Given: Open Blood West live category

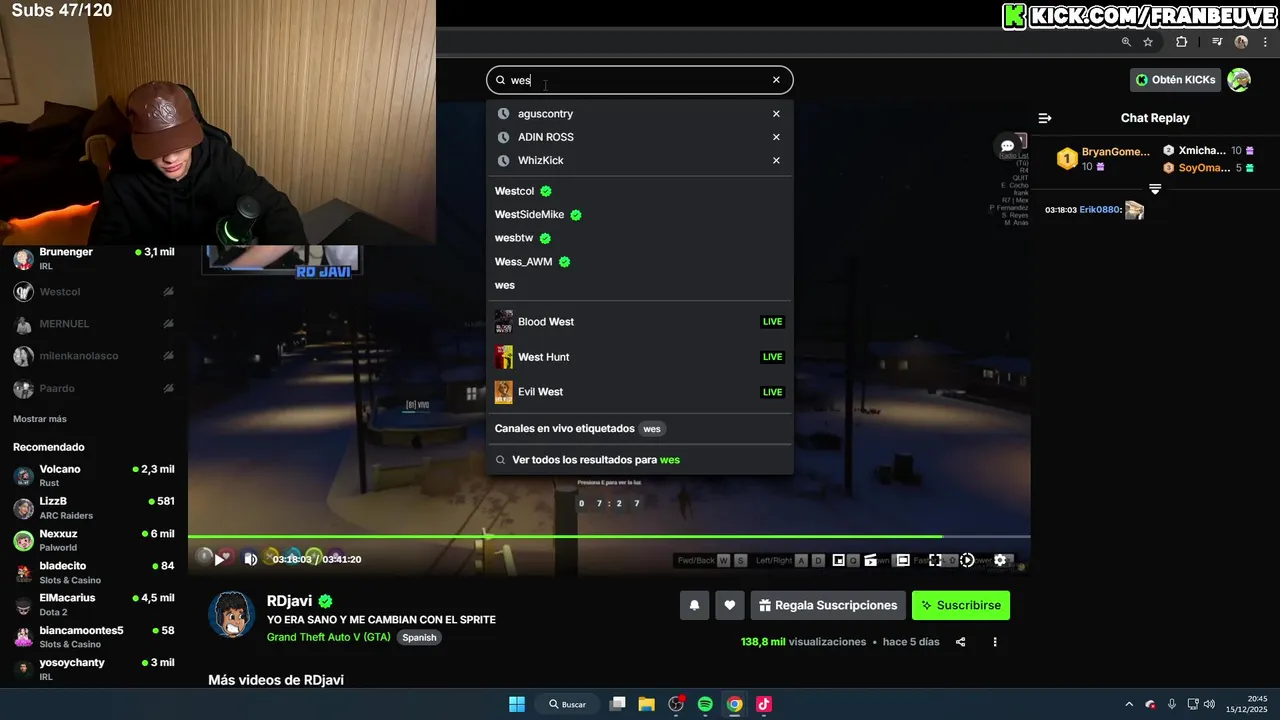Looking at the screenshot, I should (x=640, y=322).
